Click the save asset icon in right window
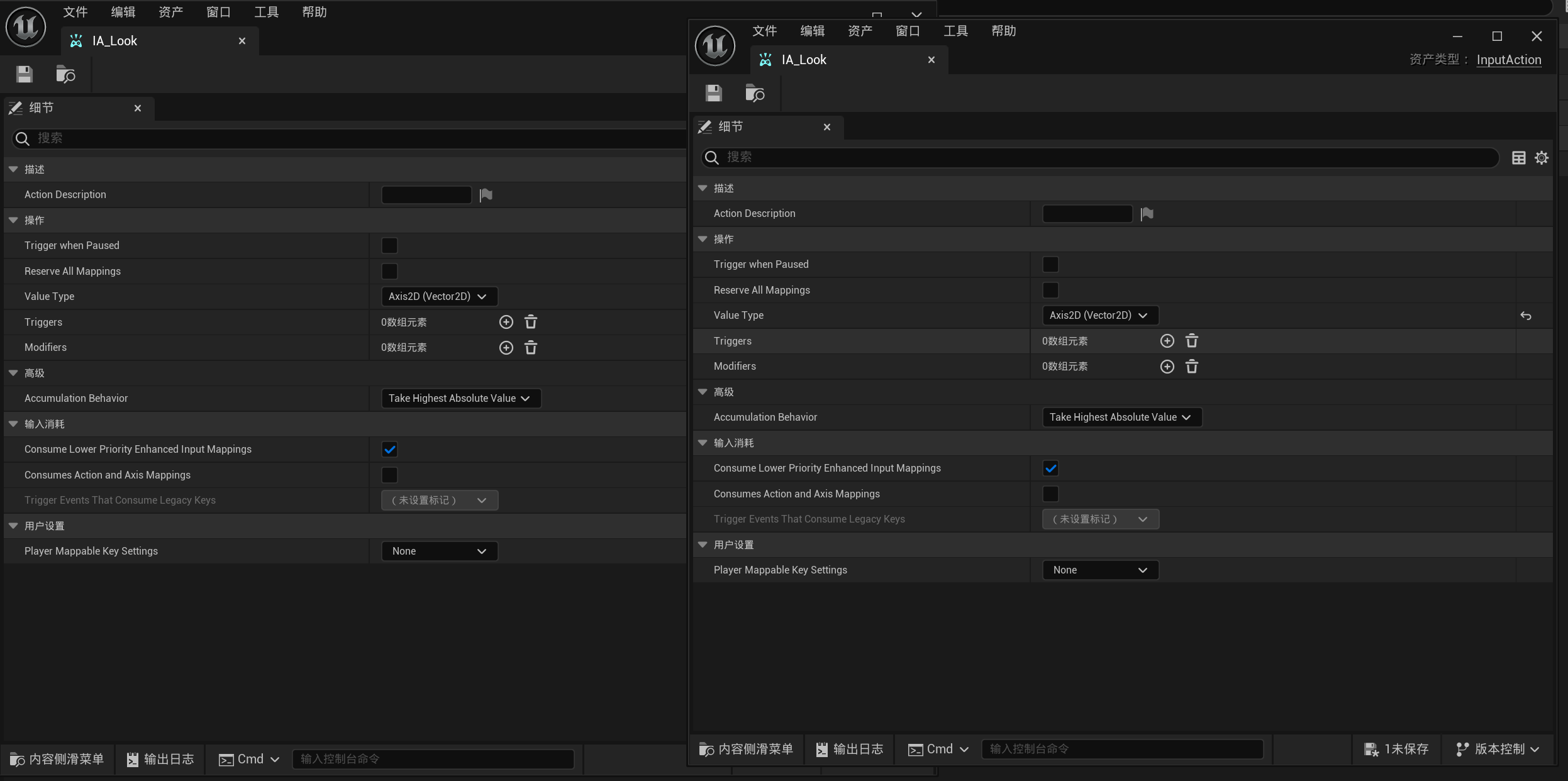 pos(713,93)
